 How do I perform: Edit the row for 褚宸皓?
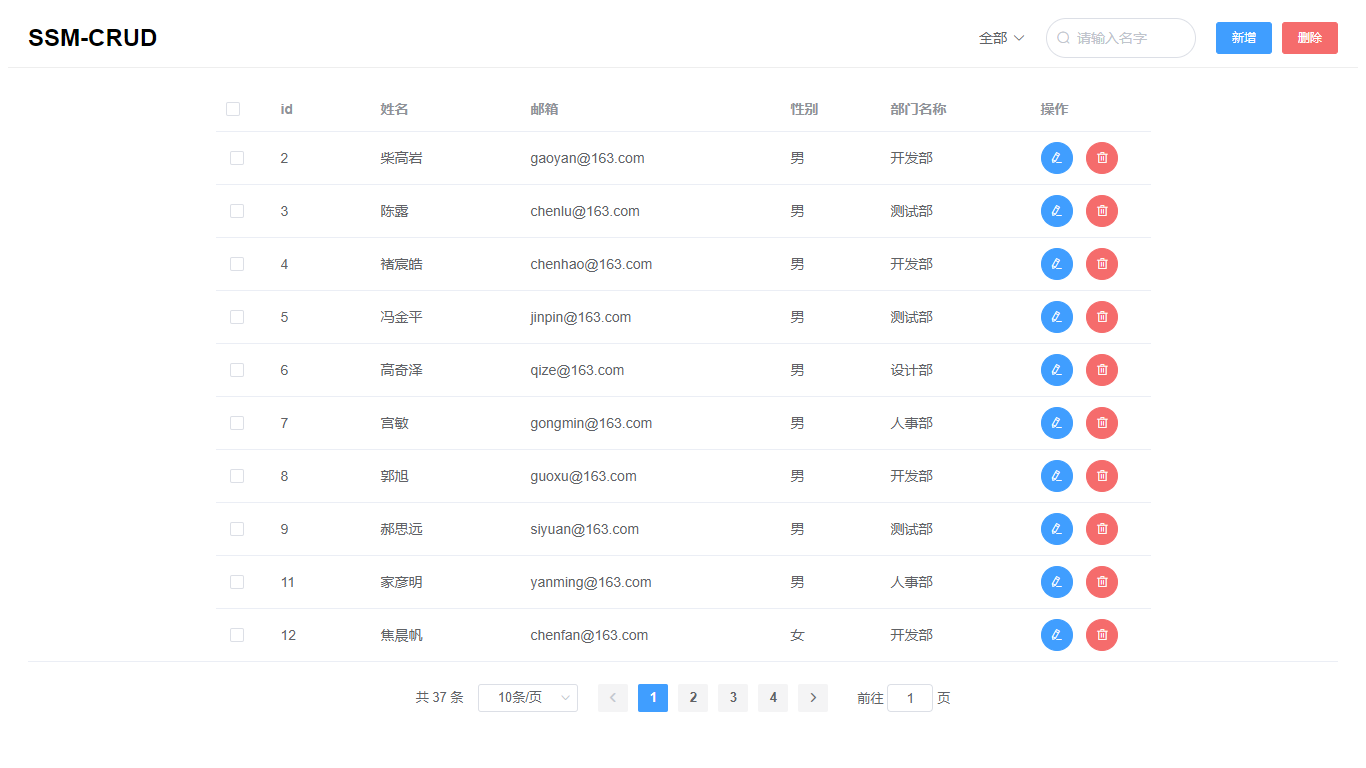tap(1057, 264)
